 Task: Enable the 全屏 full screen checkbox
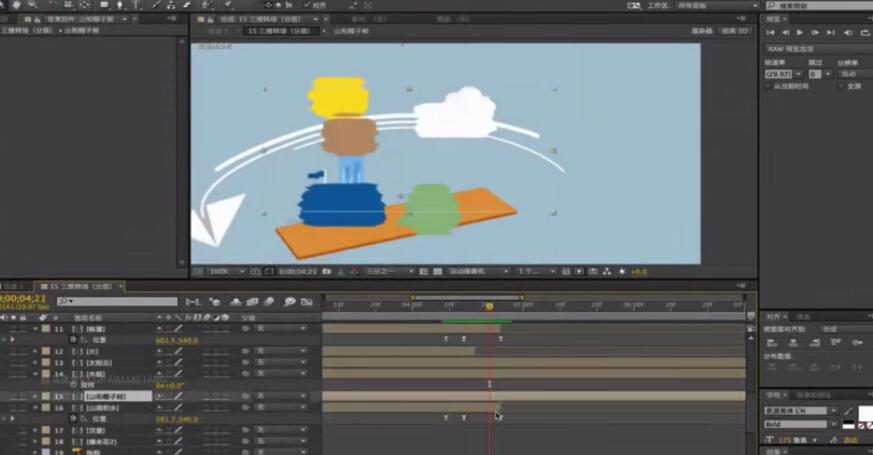(841, 86)
